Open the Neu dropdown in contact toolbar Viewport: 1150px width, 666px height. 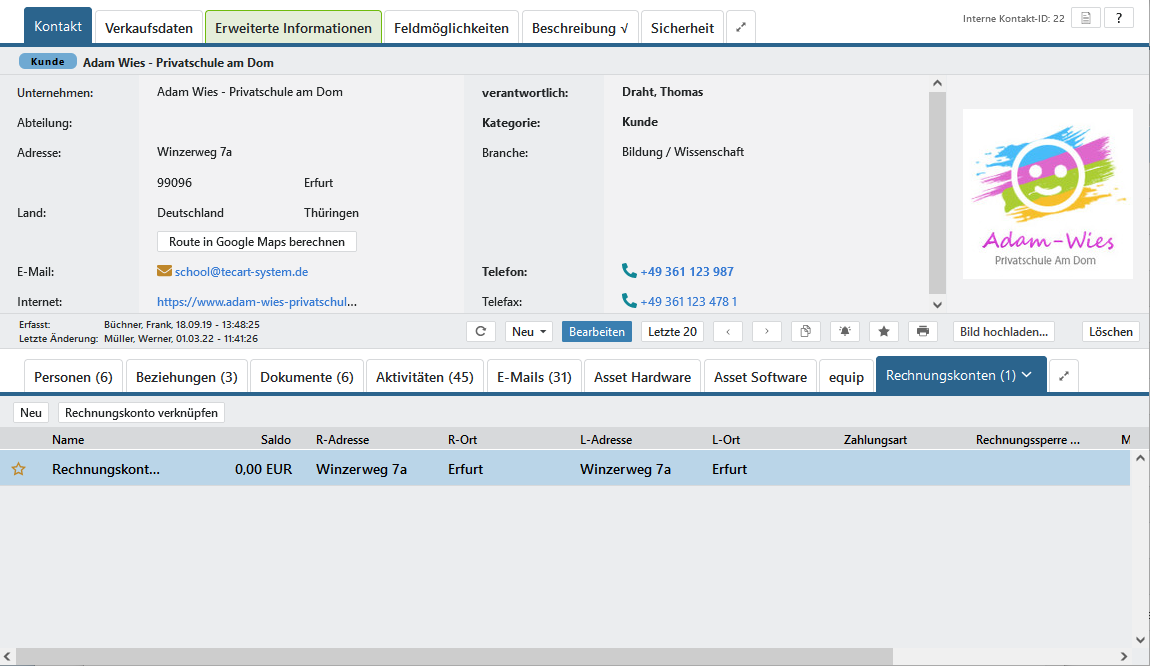click(x=528, y=331)
